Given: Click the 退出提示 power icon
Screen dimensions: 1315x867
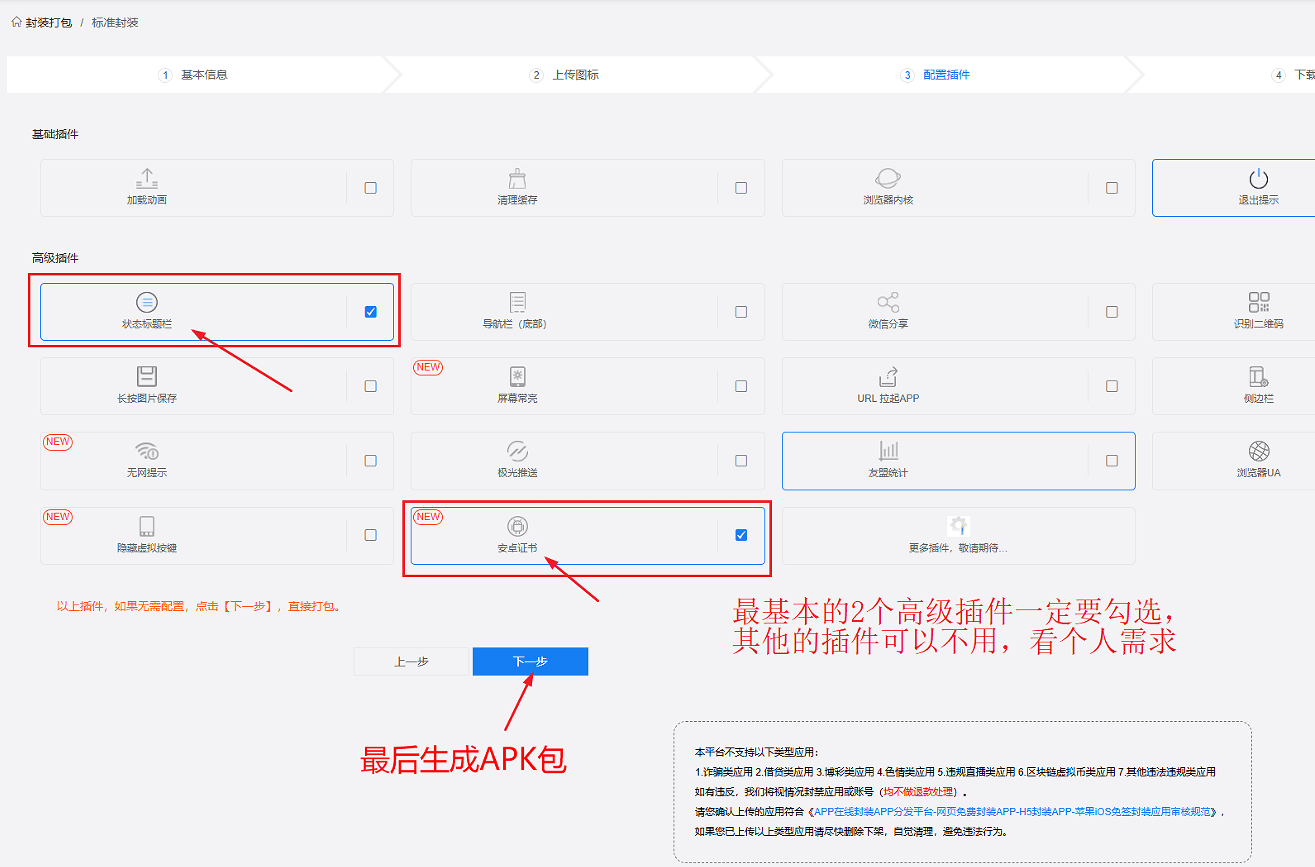Looking at the screenshot, I should tap(1258, 179).
